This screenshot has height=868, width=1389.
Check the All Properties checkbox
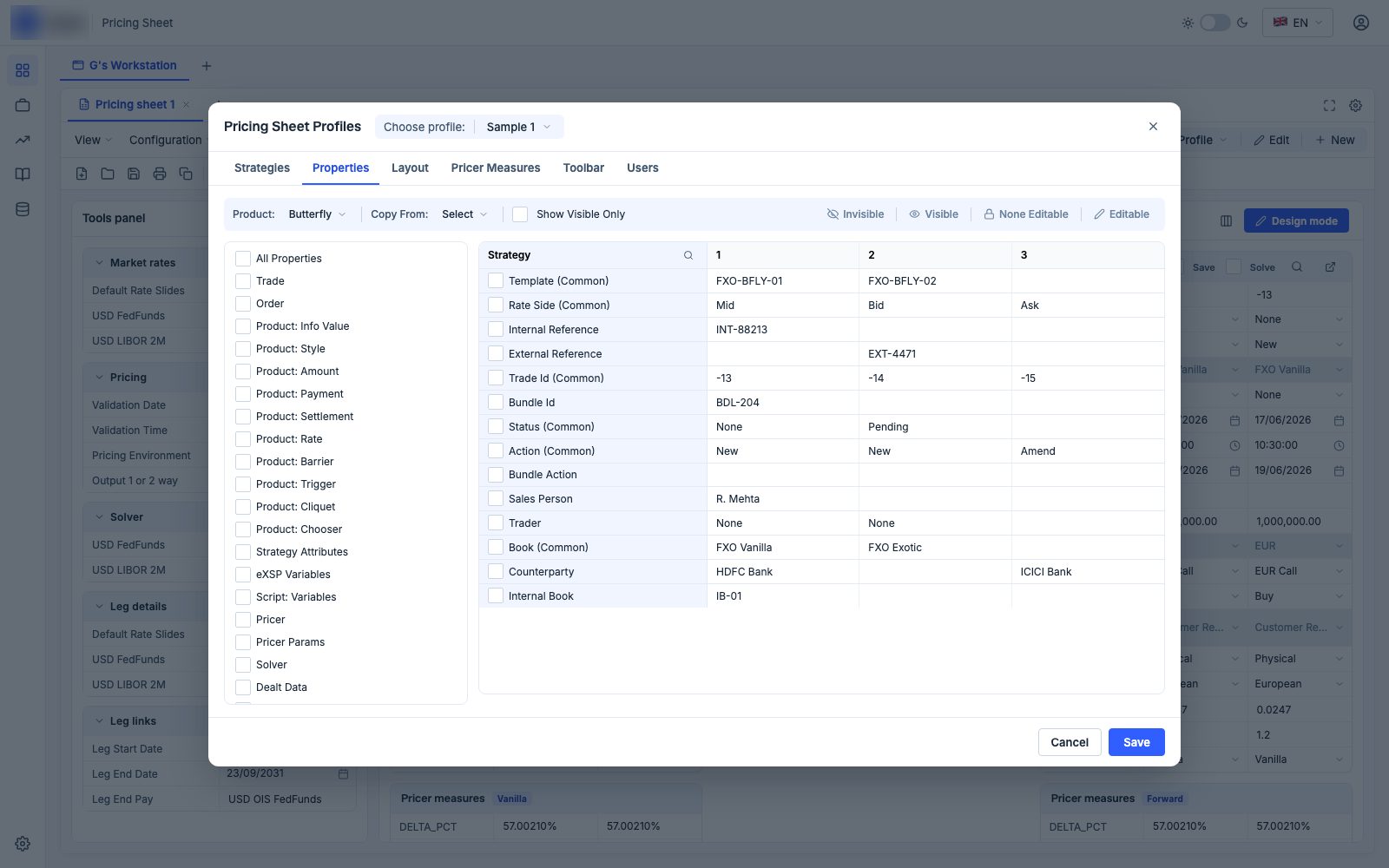[243, 259]
